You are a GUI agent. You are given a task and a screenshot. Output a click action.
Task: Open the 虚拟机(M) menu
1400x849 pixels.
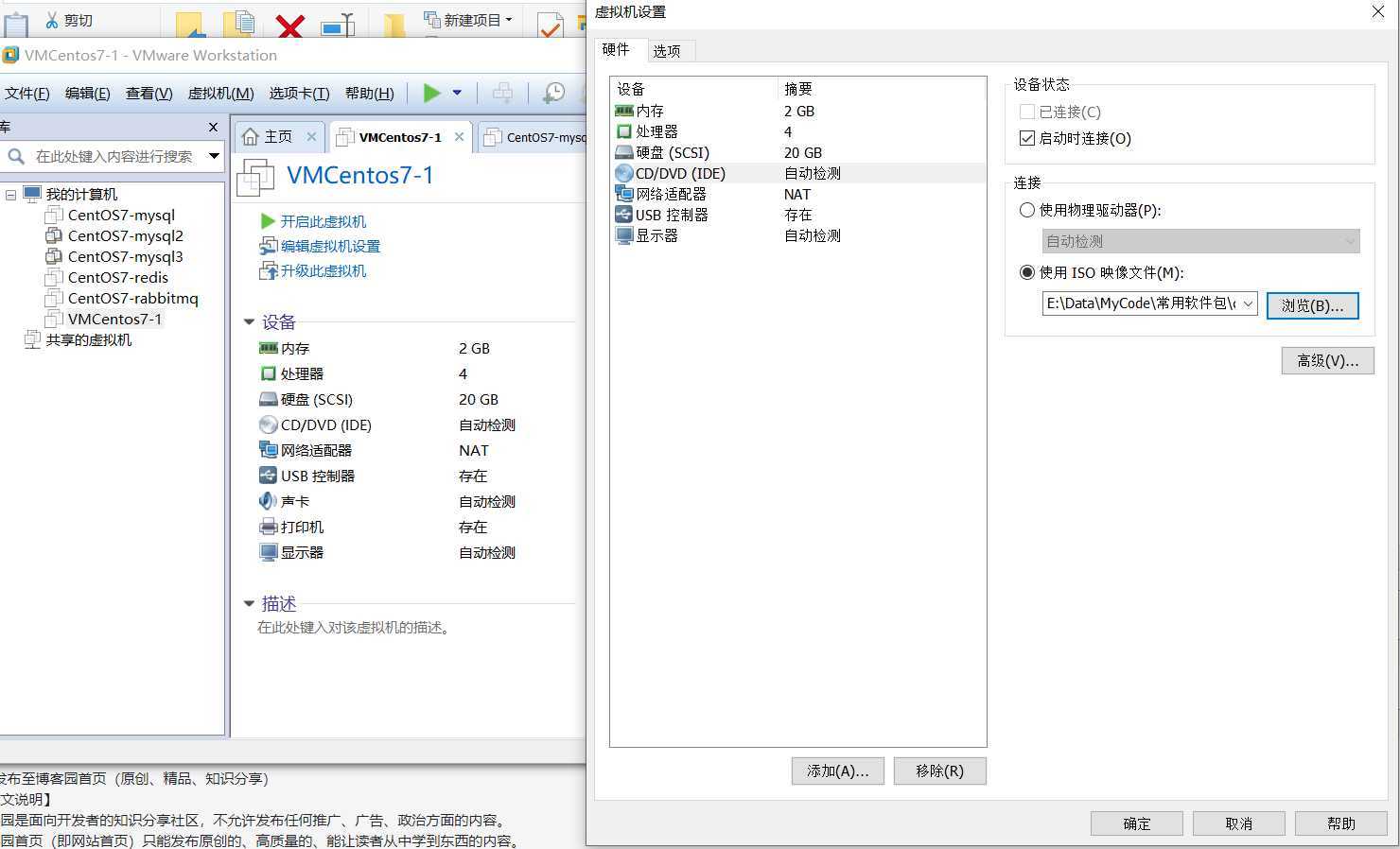point(221,93)
